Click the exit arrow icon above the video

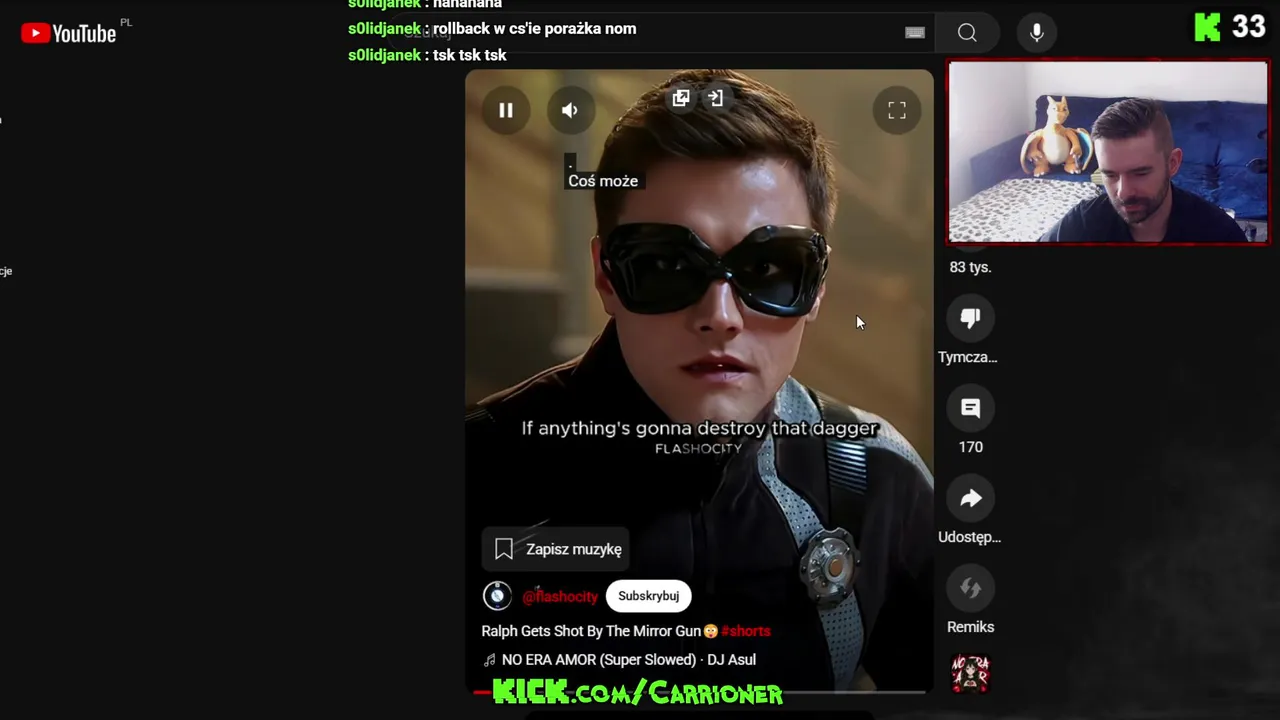point(716,98)
